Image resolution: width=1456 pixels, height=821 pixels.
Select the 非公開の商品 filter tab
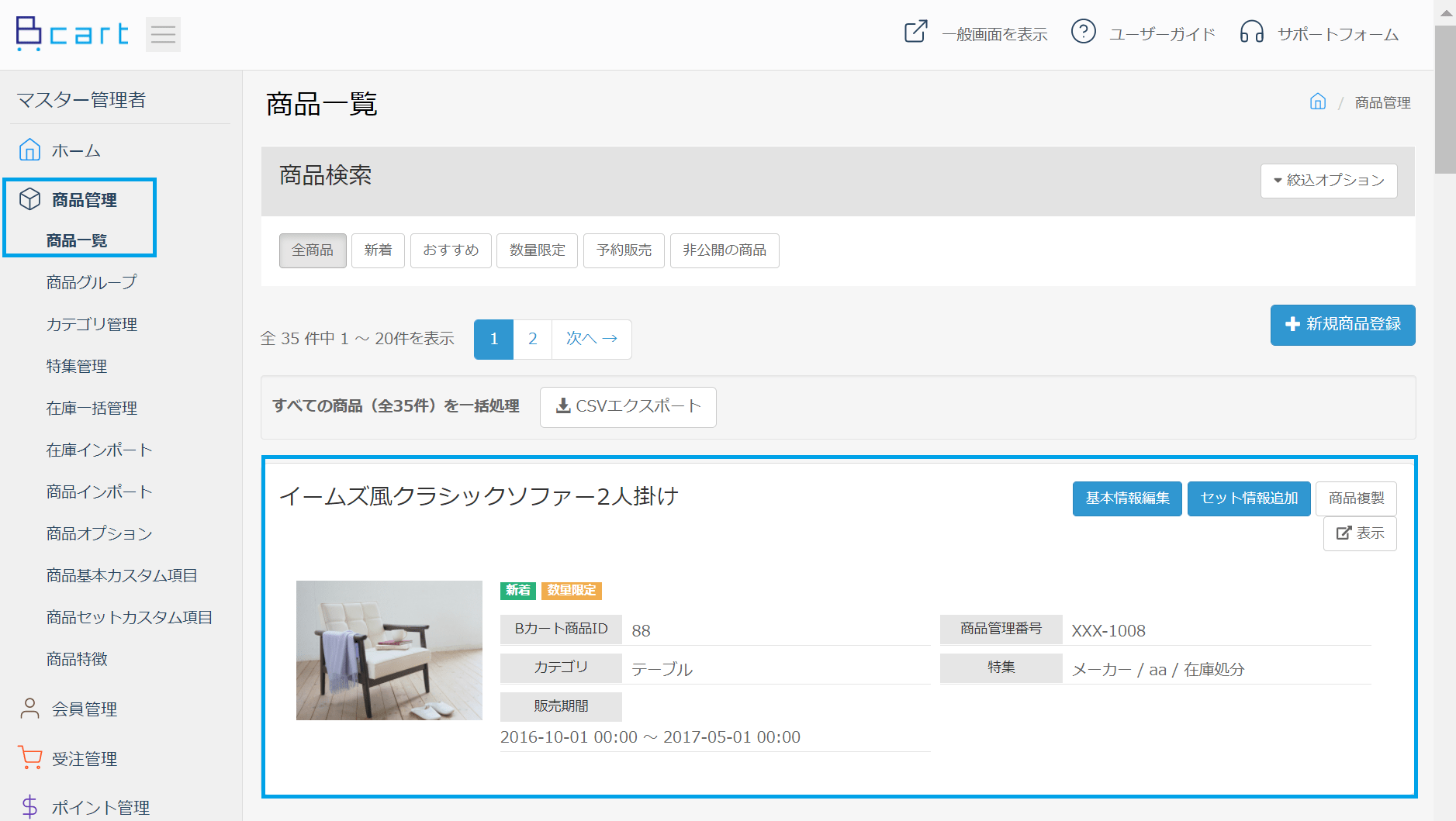[725, 250]
